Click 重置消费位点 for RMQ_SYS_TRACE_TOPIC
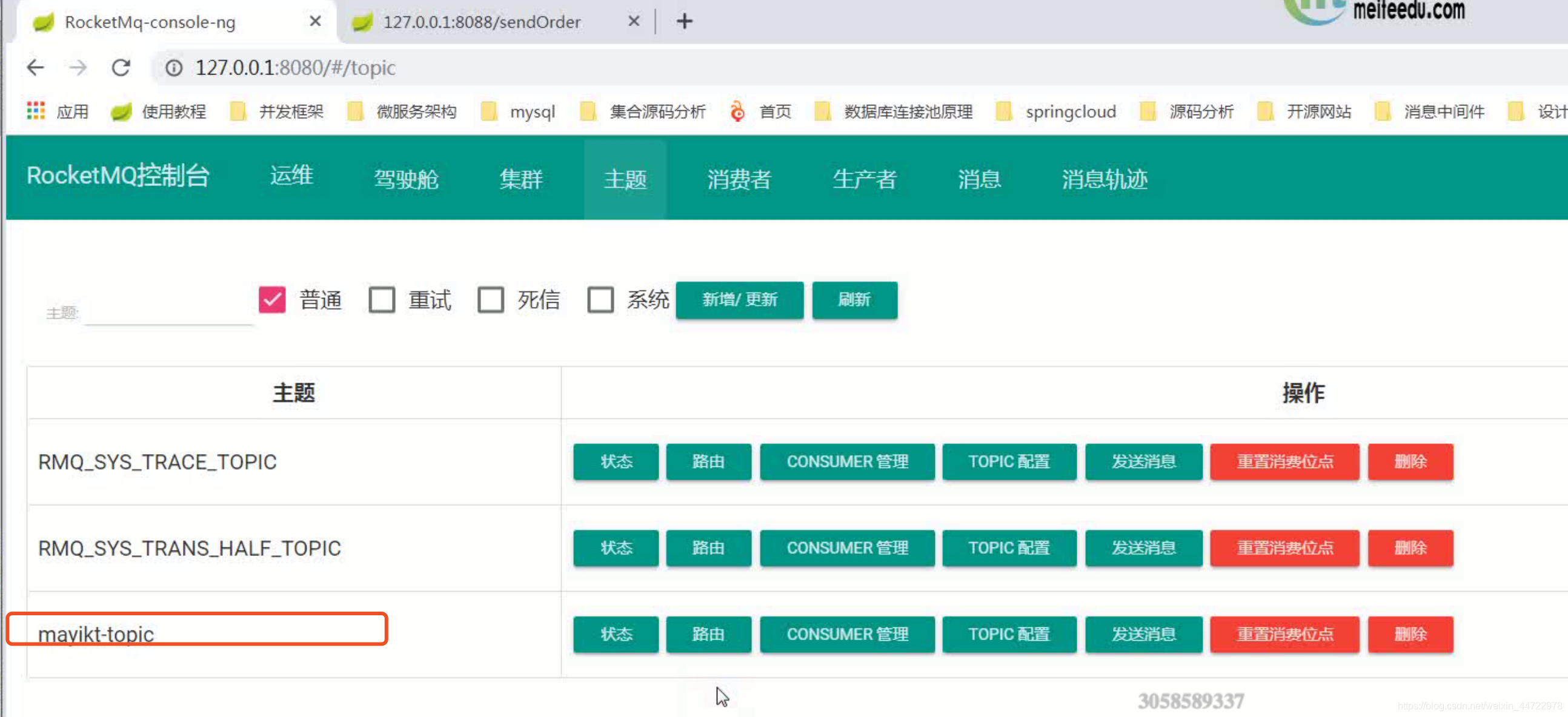Image resolution: width=1568 pixels, height=717 pixels. (1285, 461)
